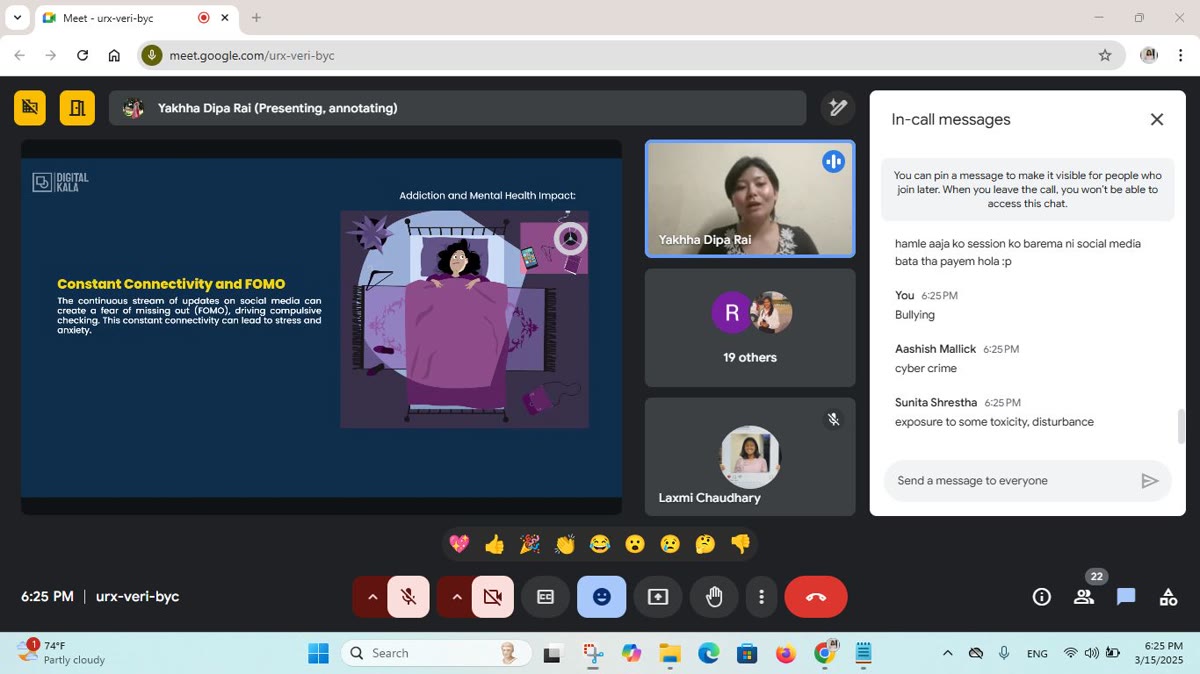
Task: Turn on the camera
Action: point(493,597)
